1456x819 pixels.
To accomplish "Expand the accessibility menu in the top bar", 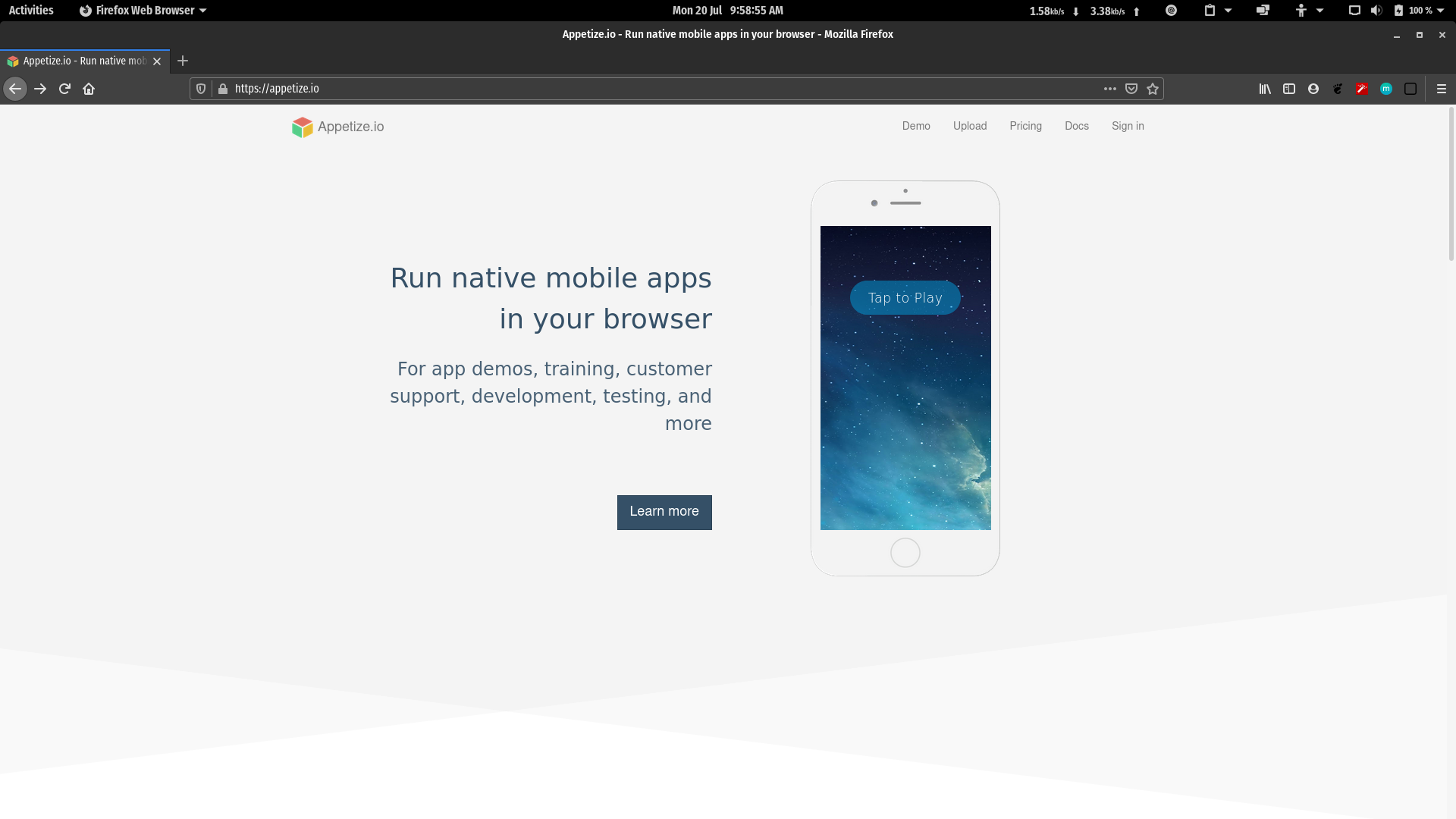I will [1308, 10].
